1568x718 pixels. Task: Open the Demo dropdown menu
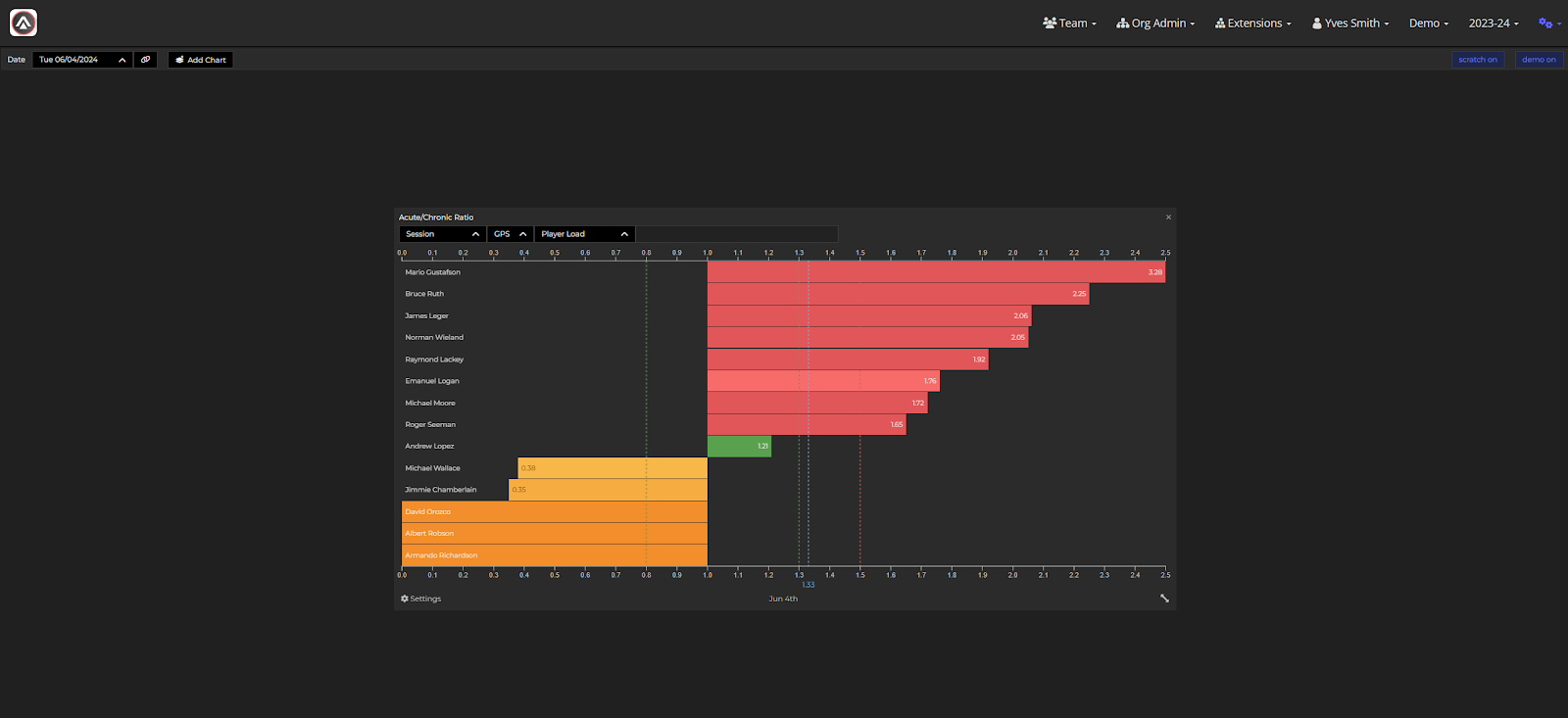[x=1429, y=24]
